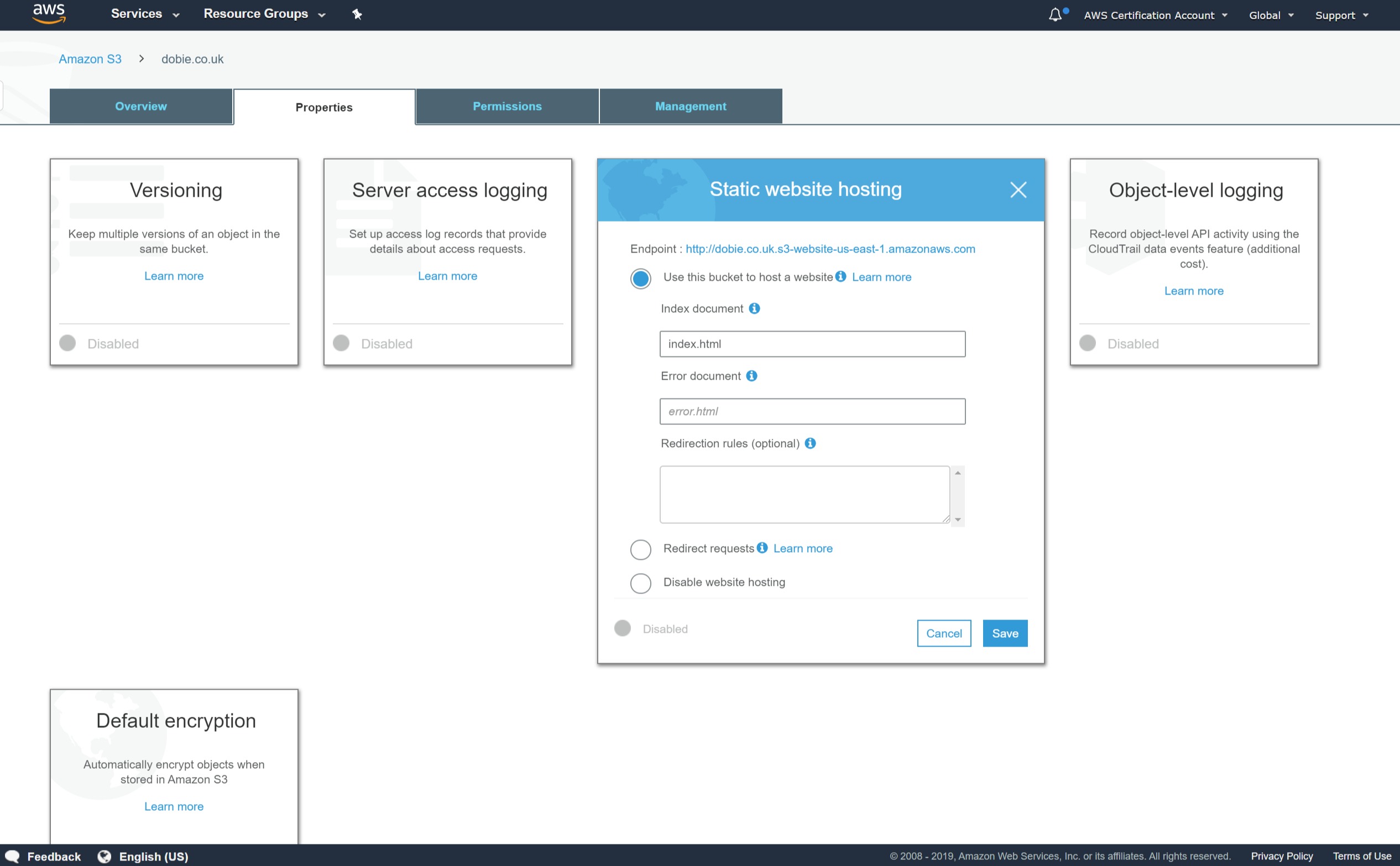The image size is (1400, 866).
Task: Select the Redirect requests radio option
Action: pyautogui.click(x=640, y=549)
